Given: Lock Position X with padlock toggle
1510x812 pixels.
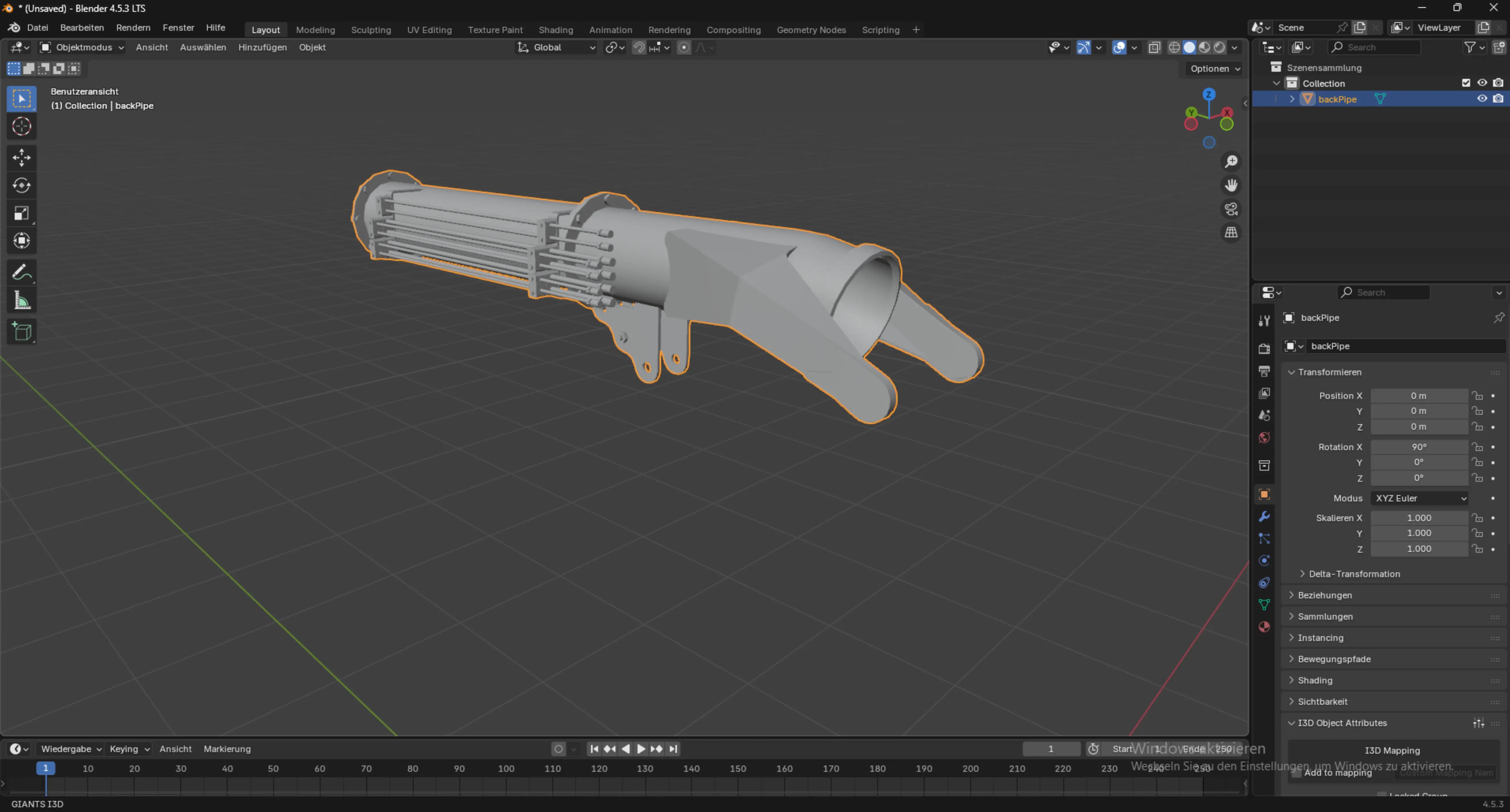Looking at the screenshot, I should coord(1477,396).
